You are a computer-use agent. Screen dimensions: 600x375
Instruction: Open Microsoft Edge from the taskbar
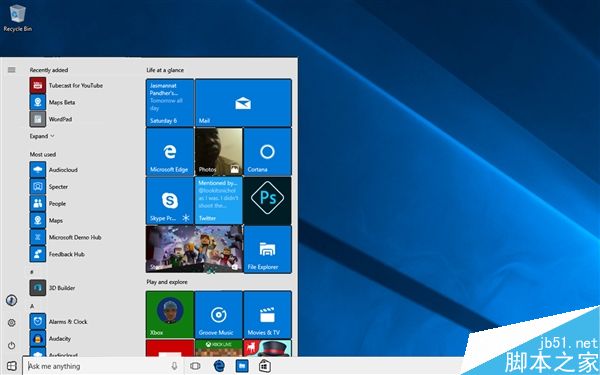219,366
